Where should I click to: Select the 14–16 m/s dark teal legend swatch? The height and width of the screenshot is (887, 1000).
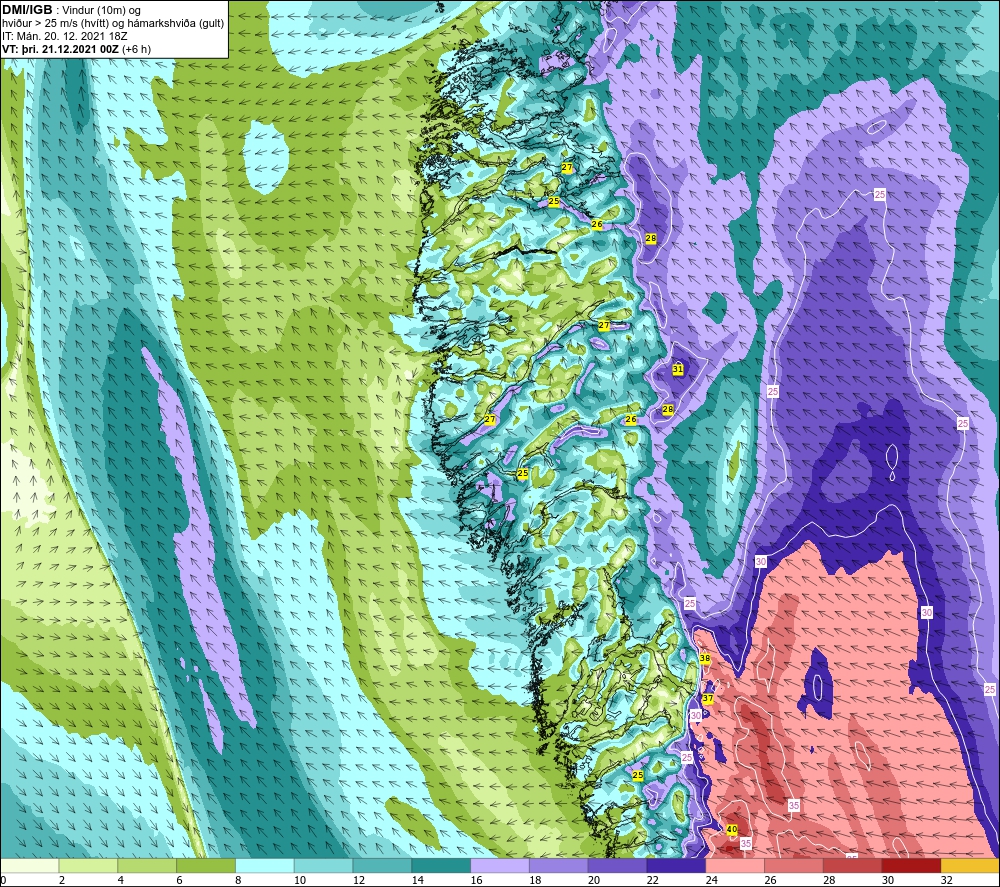pos(441,865)
